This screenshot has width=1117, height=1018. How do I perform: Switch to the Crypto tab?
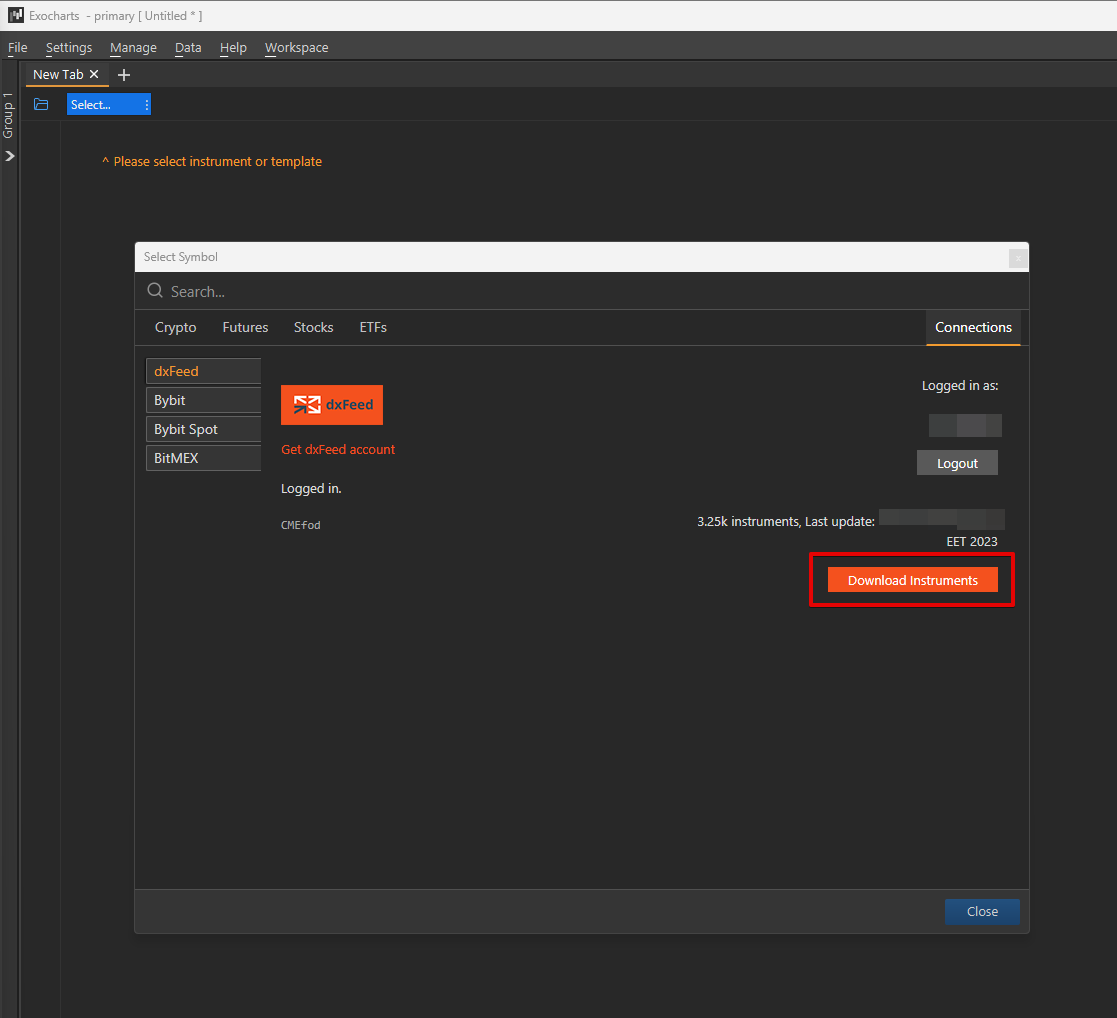(x=175, y=328)
